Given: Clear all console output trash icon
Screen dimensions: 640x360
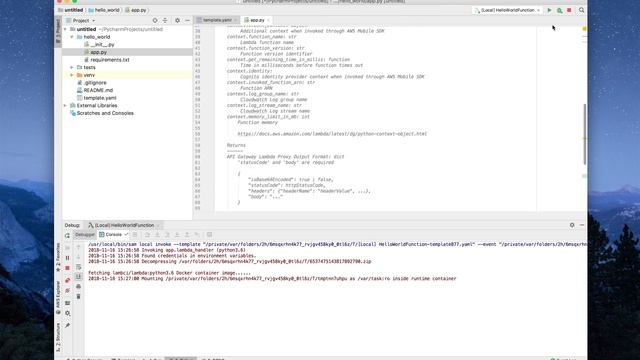Looking at the screenshot, I should 78,297.
